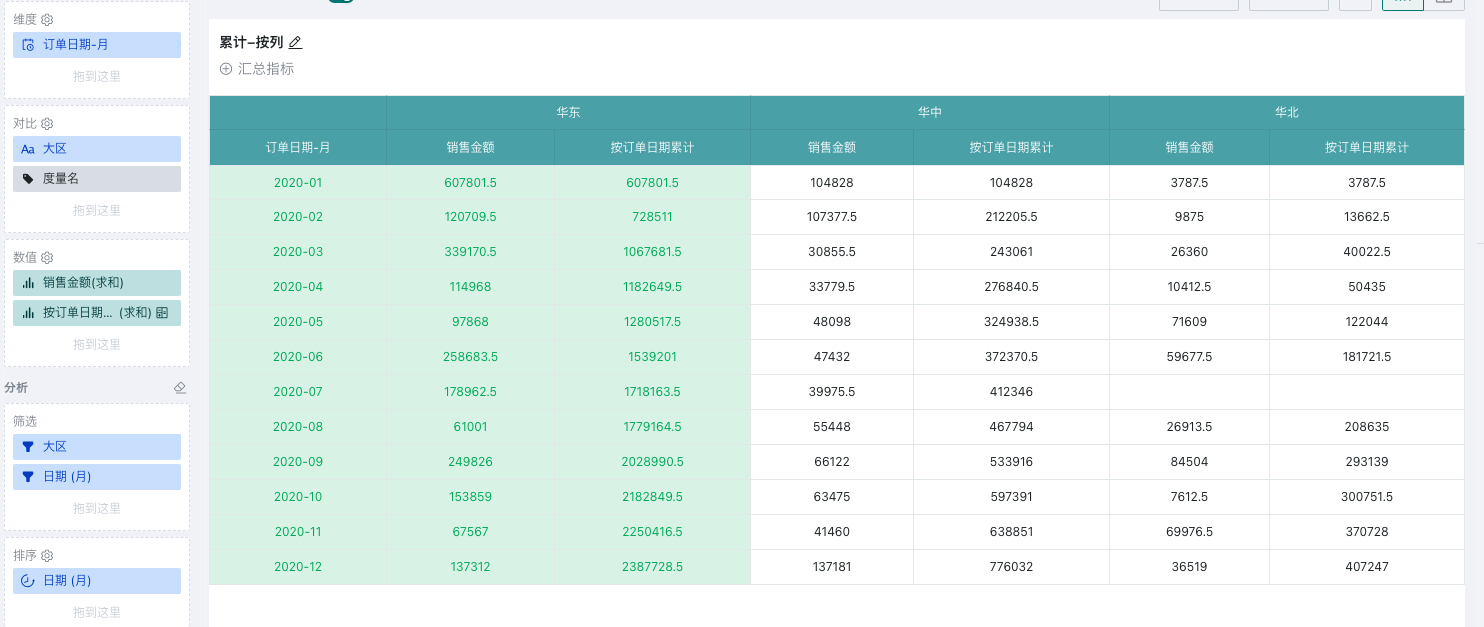The image size is (1484, 627).
Task: Open settings gear beside 维度
Action: [x=47, y=20]
